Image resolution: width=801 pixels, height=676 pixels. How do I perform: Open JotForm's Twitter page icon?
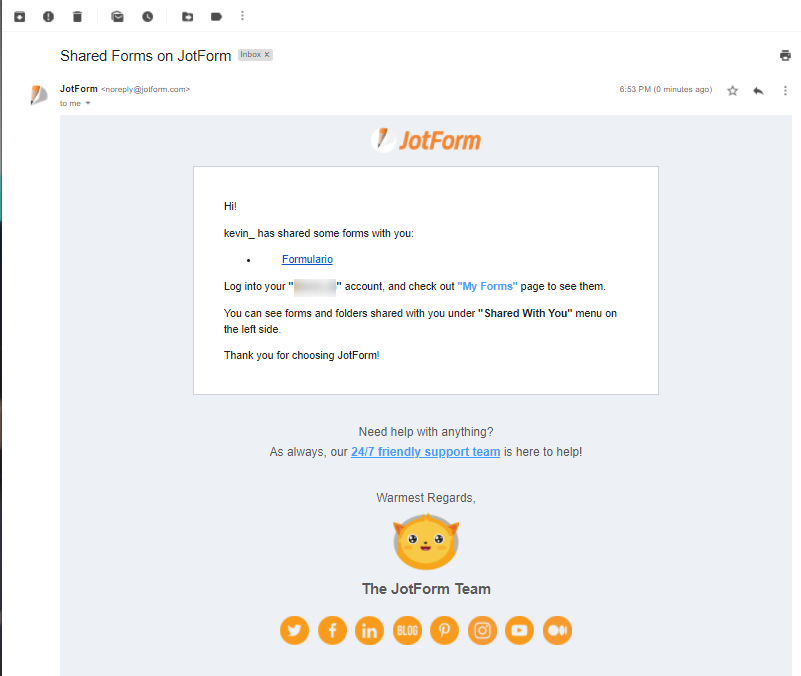click(x=294, y=630)
